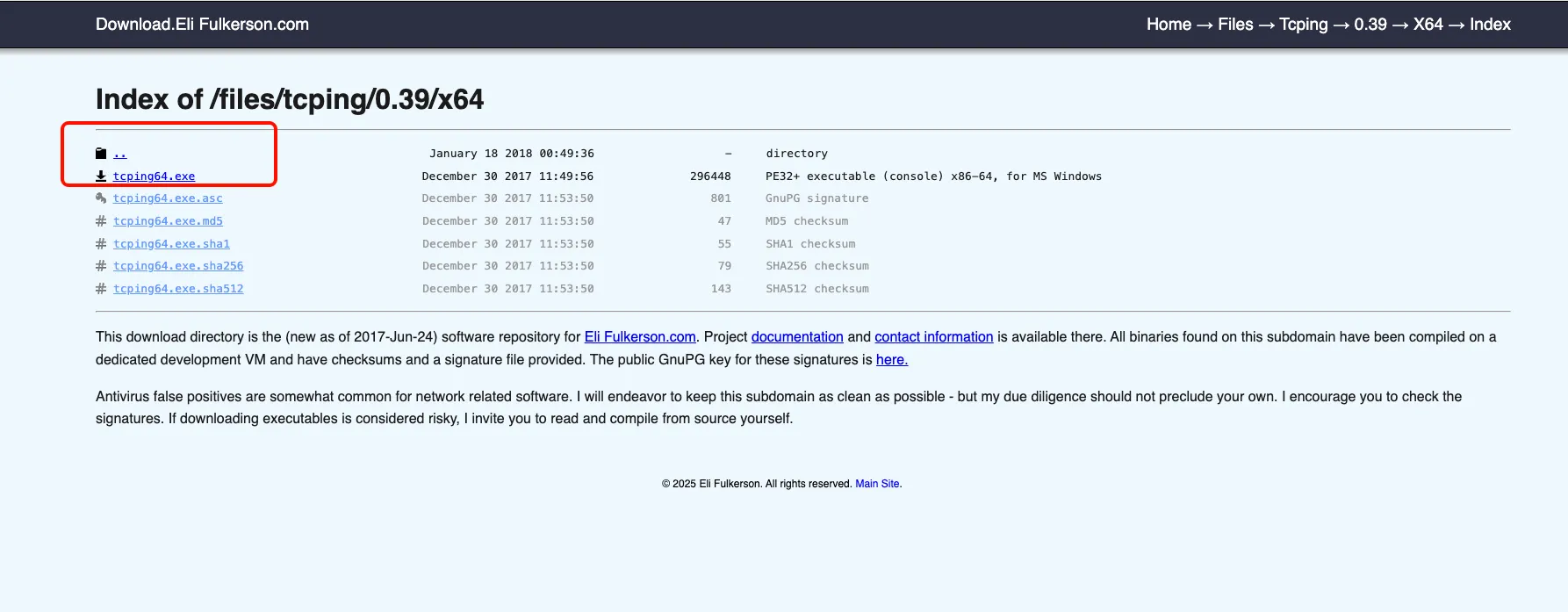Visit the Eli Fulkerson.com link in paragraph
Screen dimensions: 1568x612
(x=640, y=337)
